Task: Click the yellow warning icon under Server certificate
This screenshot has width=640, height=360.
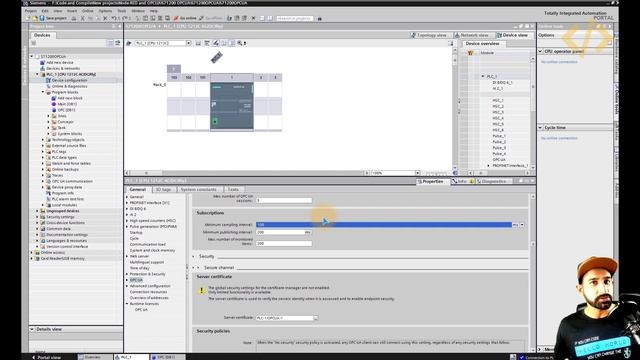Action: [201, 291]
